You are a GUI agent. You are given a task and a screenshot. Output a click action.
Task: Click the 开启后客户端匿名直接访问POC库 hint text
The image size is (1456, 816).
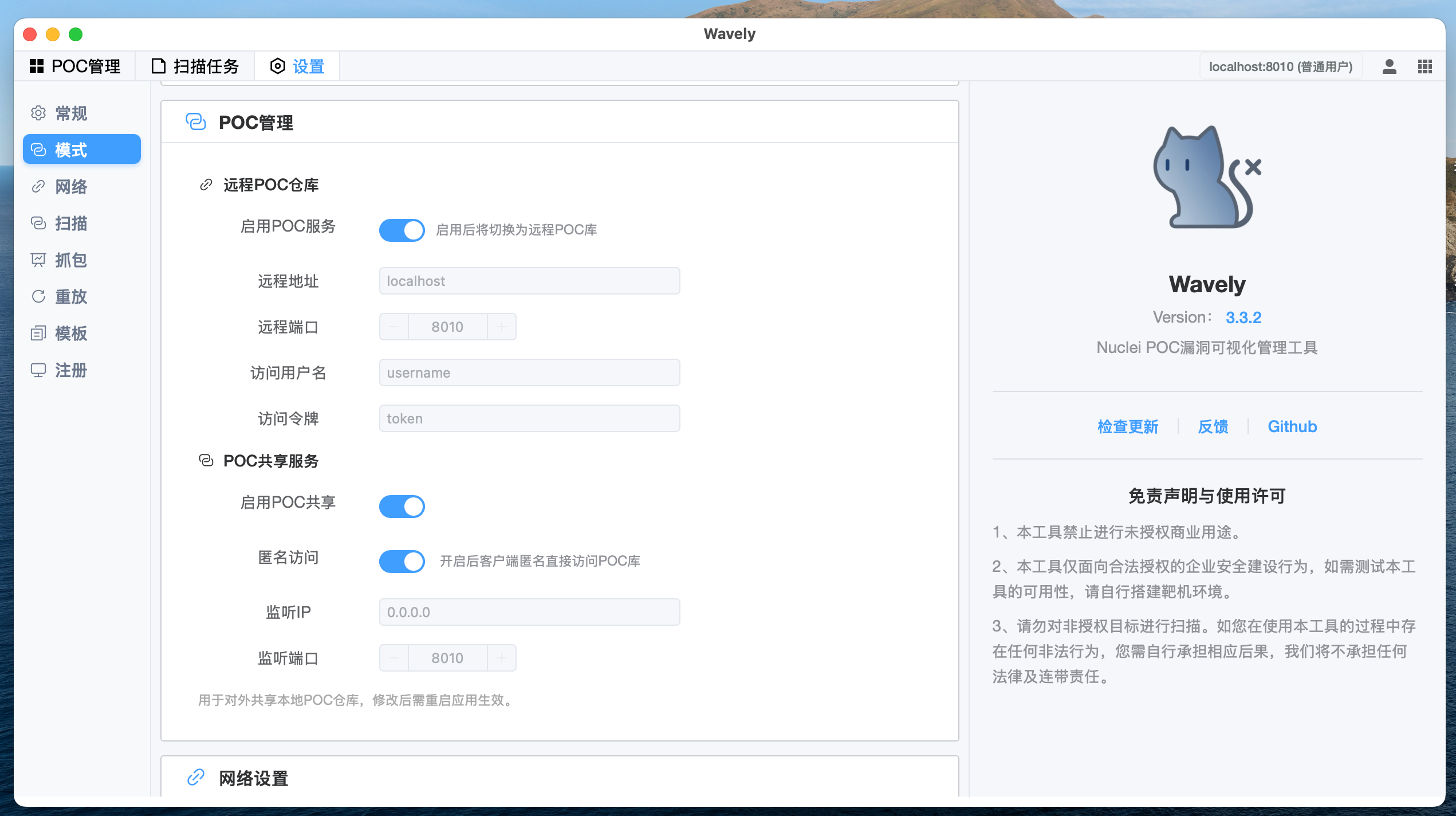tap(540, 561)
